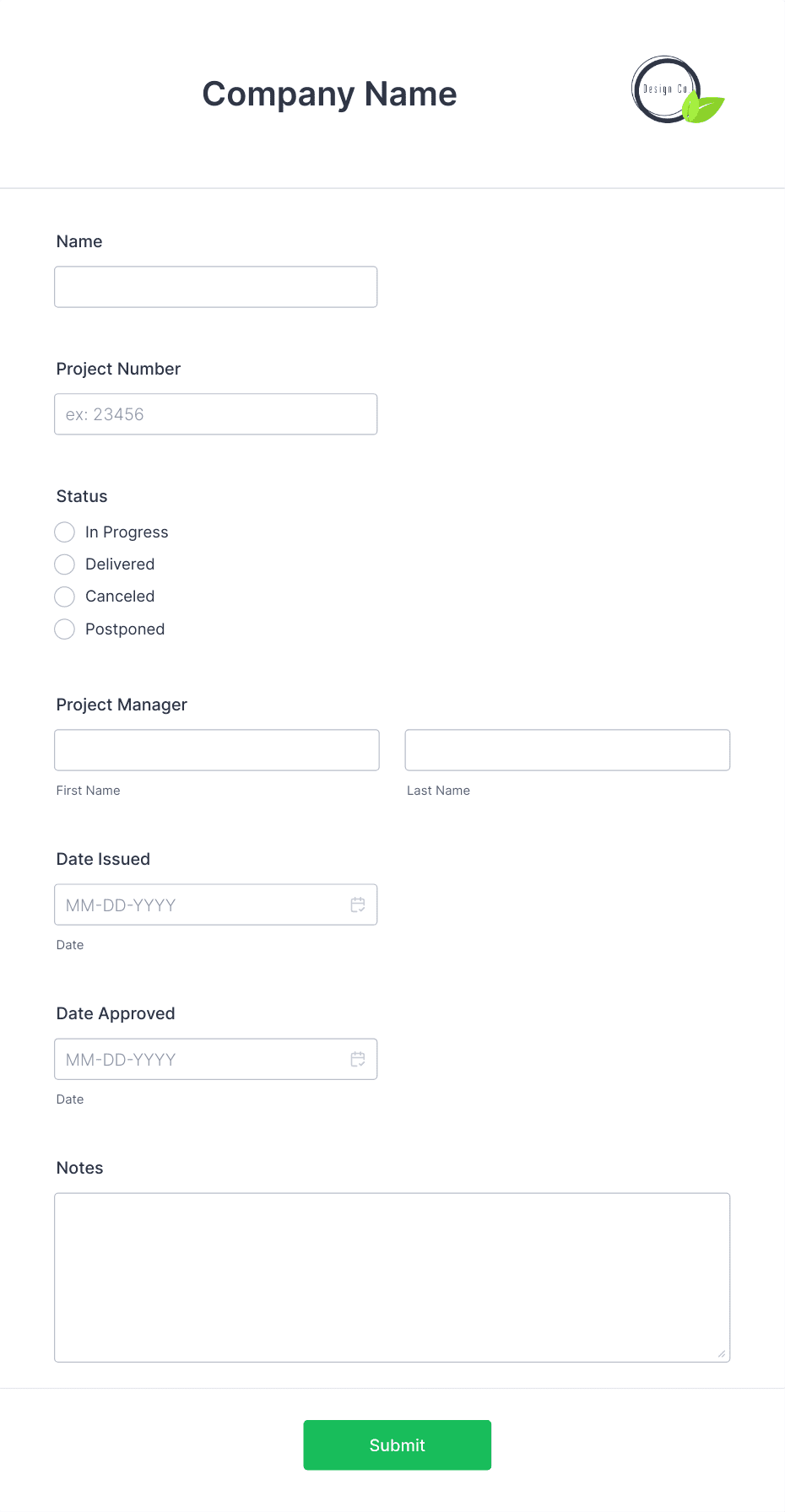Viewport: 785px width, 1512px height.
Task: Mark the project as Canceled
Action: point(64,597)
